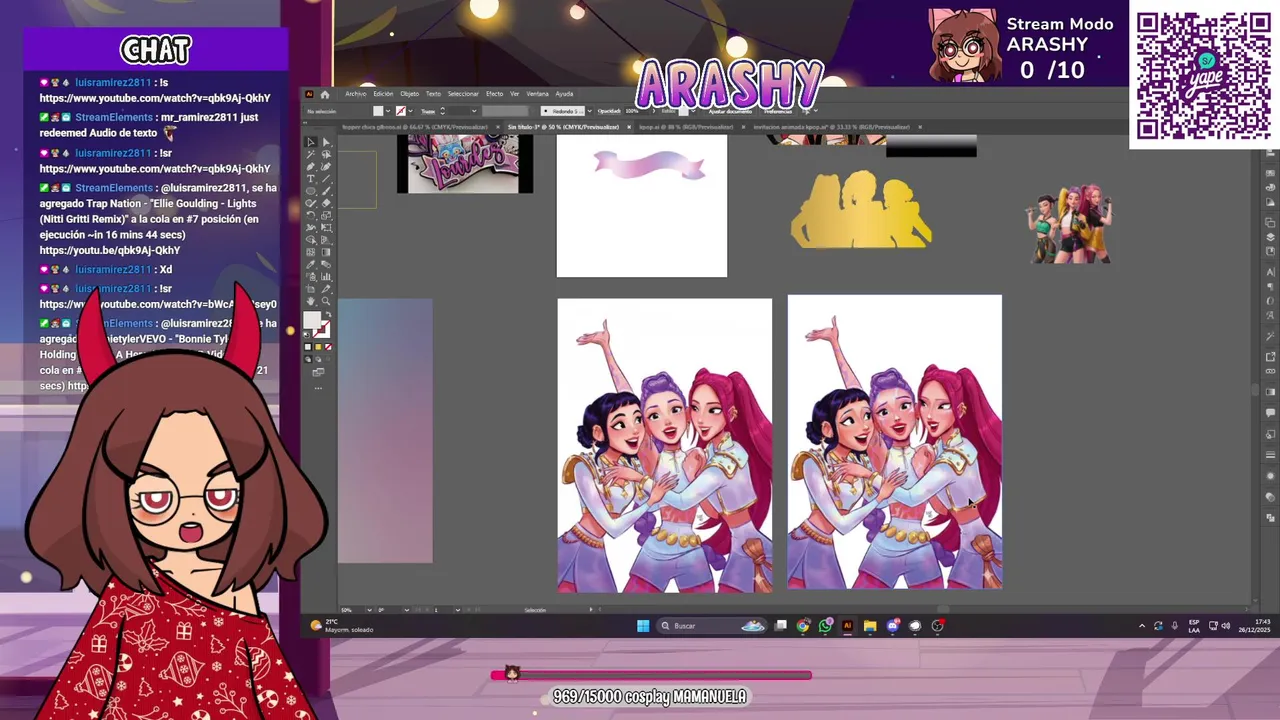The width and height of the screenshot is (1280, 720).
Task: Select the Hand tool
Action: pos(311,301)
